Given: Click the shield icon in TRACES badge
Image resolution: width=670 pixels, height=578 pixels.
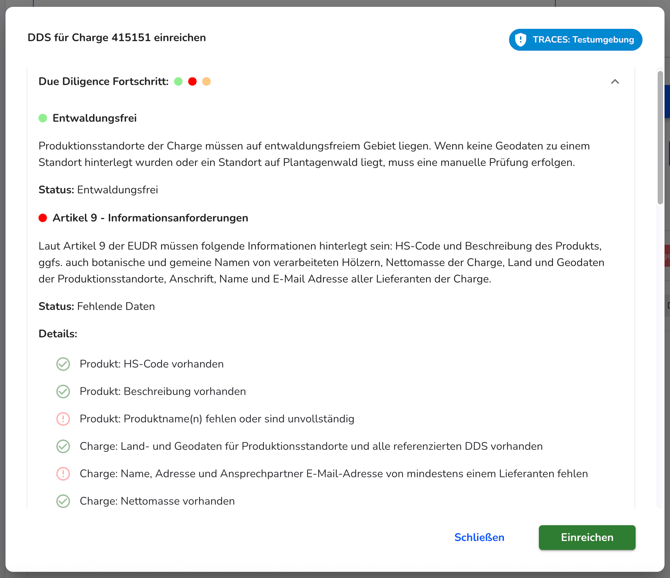Looking at the screenshot, I should click(x=520, y=40).
